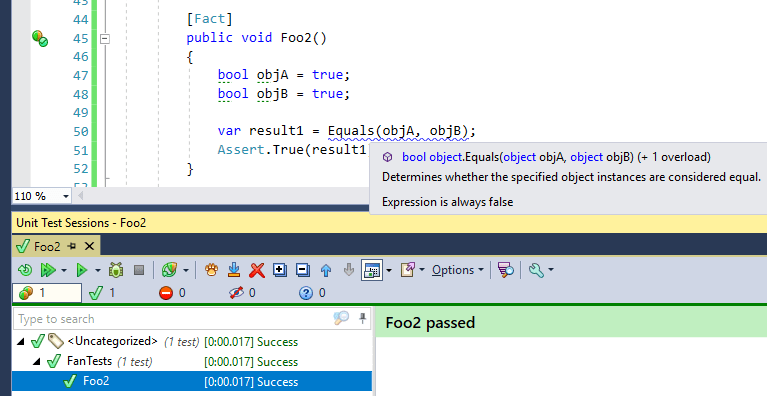
Task: Click the result1 variable on line 50
Action: point(276,131)
